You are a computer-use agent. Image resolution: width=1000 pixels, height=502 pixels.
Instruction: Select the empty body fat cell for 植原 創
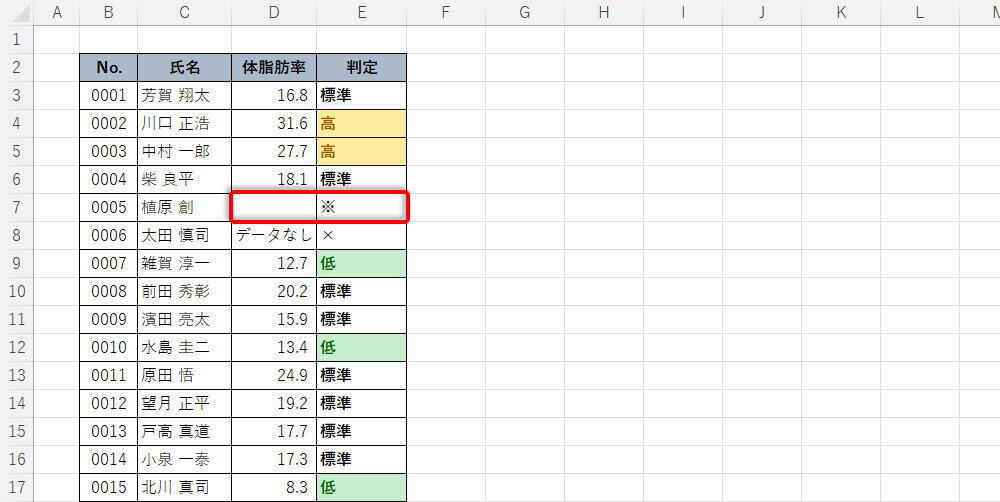click(274, 207)
